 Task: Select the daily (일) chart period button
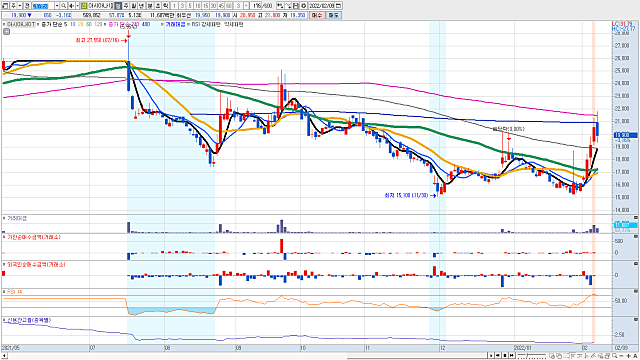tap(118, 6)
